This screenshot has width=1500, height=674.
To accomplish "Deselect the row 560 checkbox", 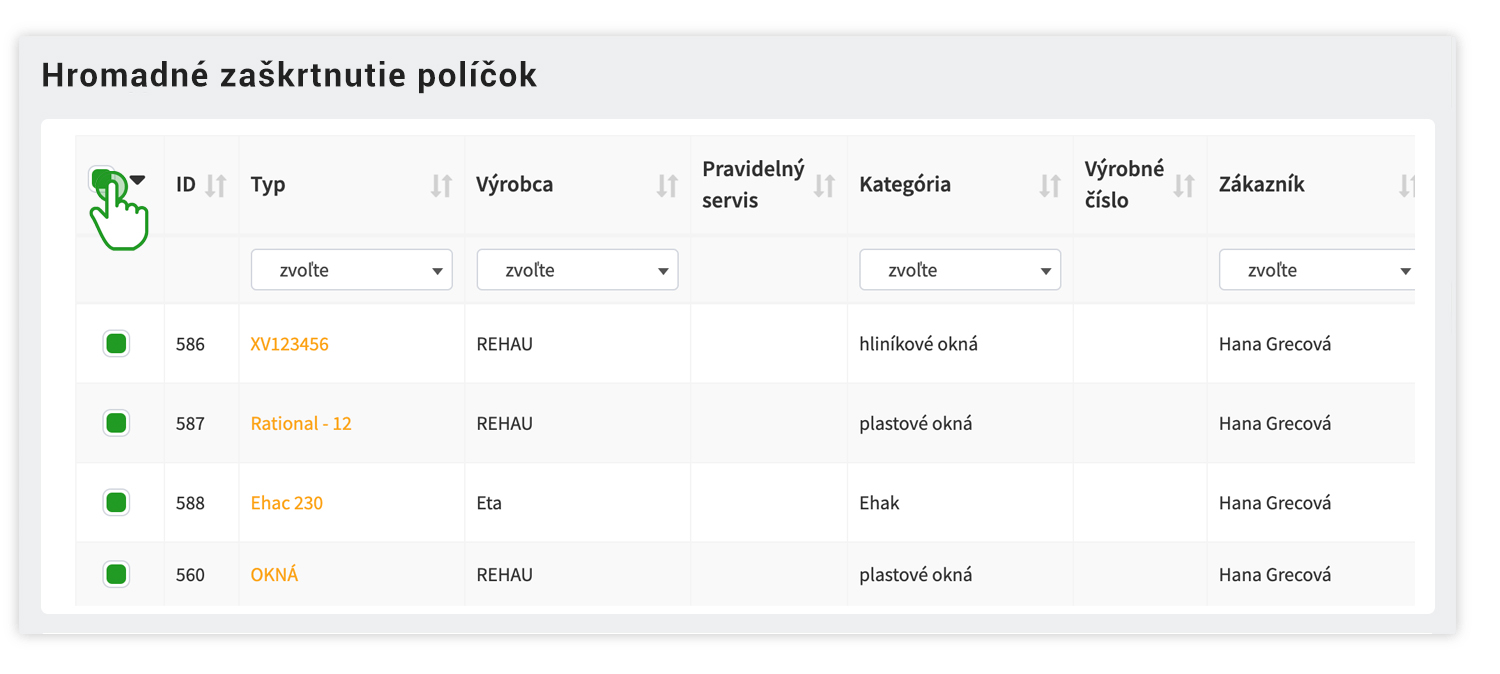I will click(116, 574).
